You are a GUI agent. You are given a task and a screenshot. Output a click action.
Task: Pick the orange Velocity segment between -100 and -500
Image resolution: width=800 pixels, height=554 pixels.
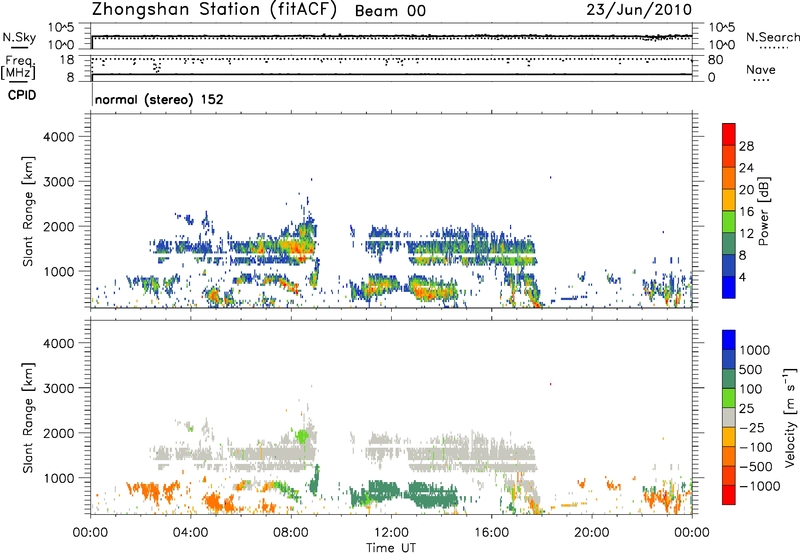pos(729,456)
